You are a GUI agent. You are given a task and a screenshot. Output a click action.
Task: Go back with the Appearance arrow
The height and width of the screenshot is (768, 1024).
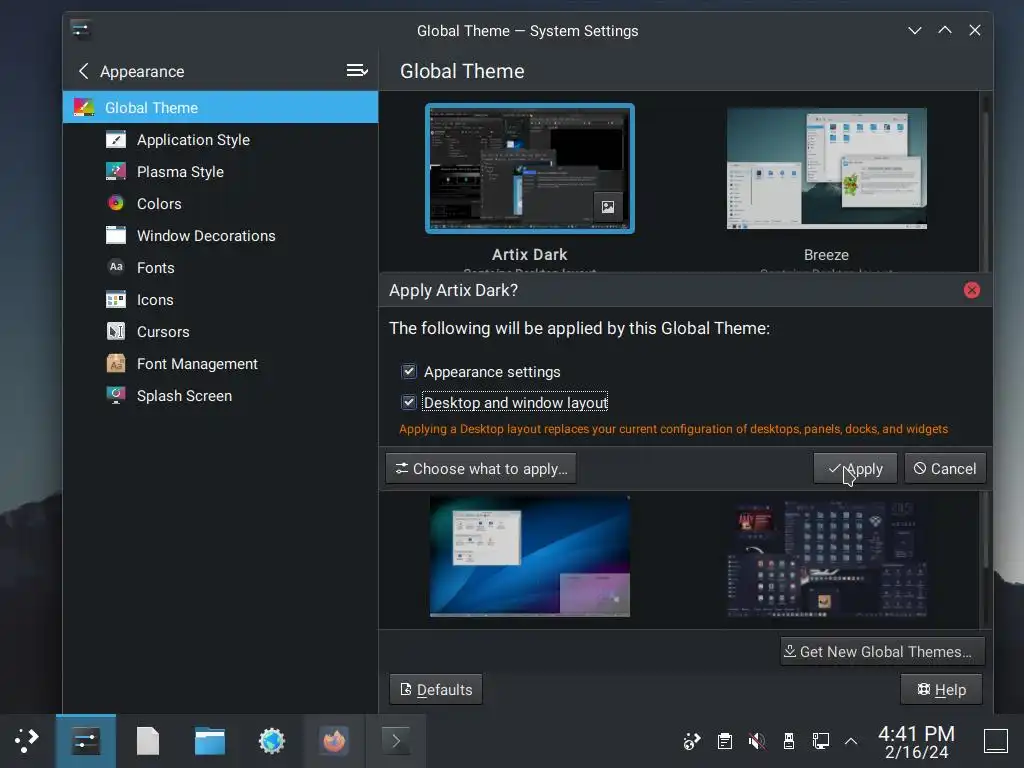pyautogui.click(x=83, y=71)
